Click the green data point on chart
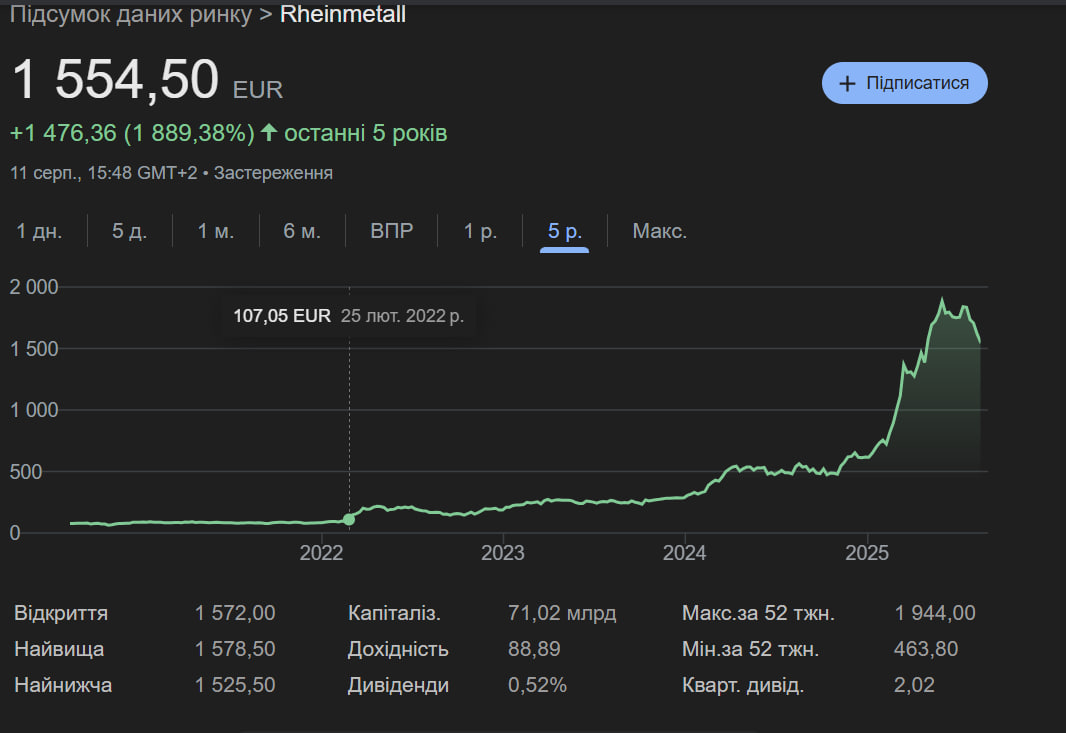This screenshot has width=1066, height=733. point(349,519)
